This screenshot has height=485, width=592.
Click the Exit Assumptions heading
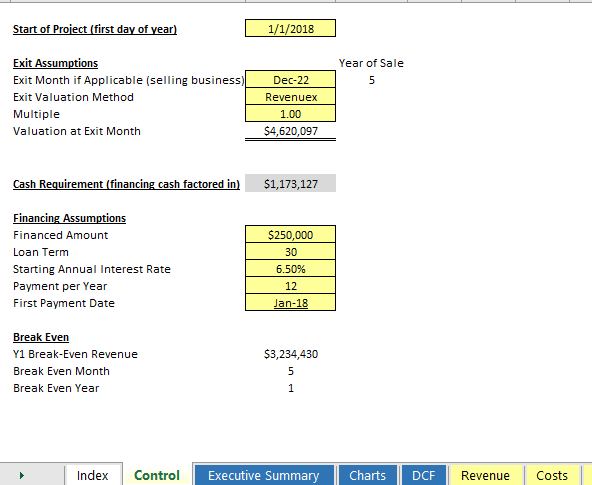(x=56, y=63)
